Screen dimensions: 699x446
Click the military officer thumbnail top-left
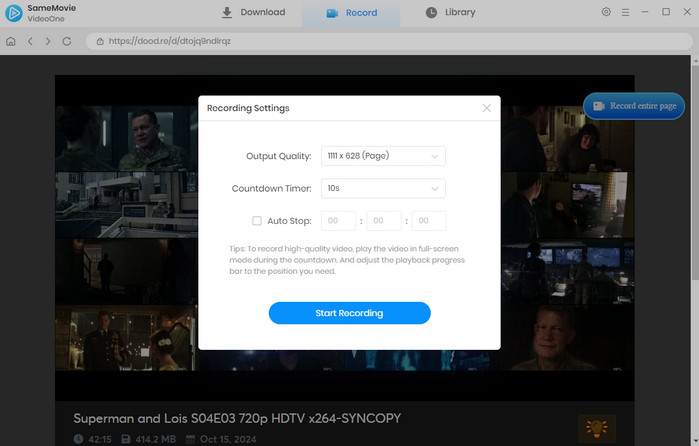pos(127,139)
